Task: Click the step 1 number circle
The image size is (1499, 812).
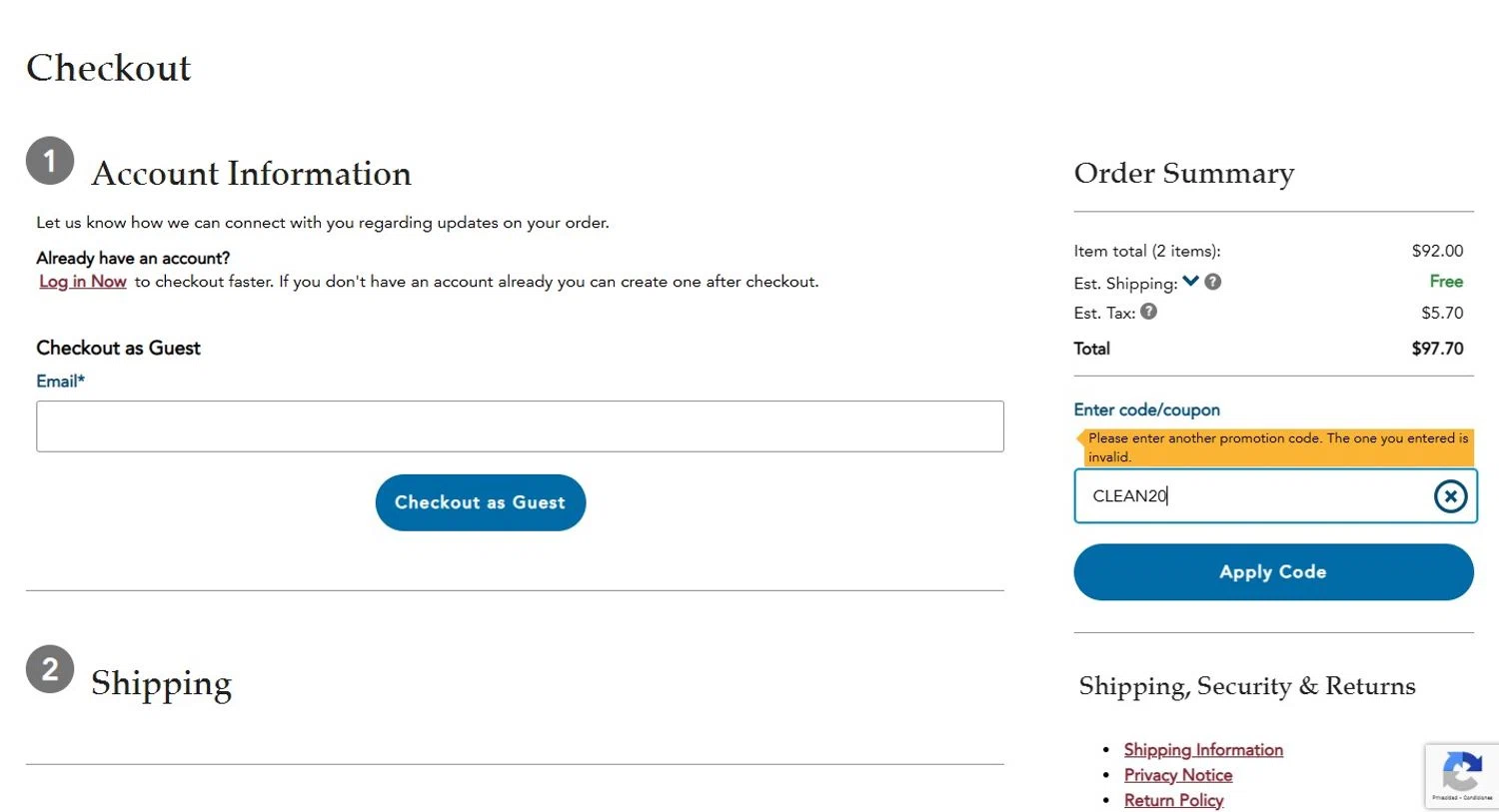Action: click(50, 161)
